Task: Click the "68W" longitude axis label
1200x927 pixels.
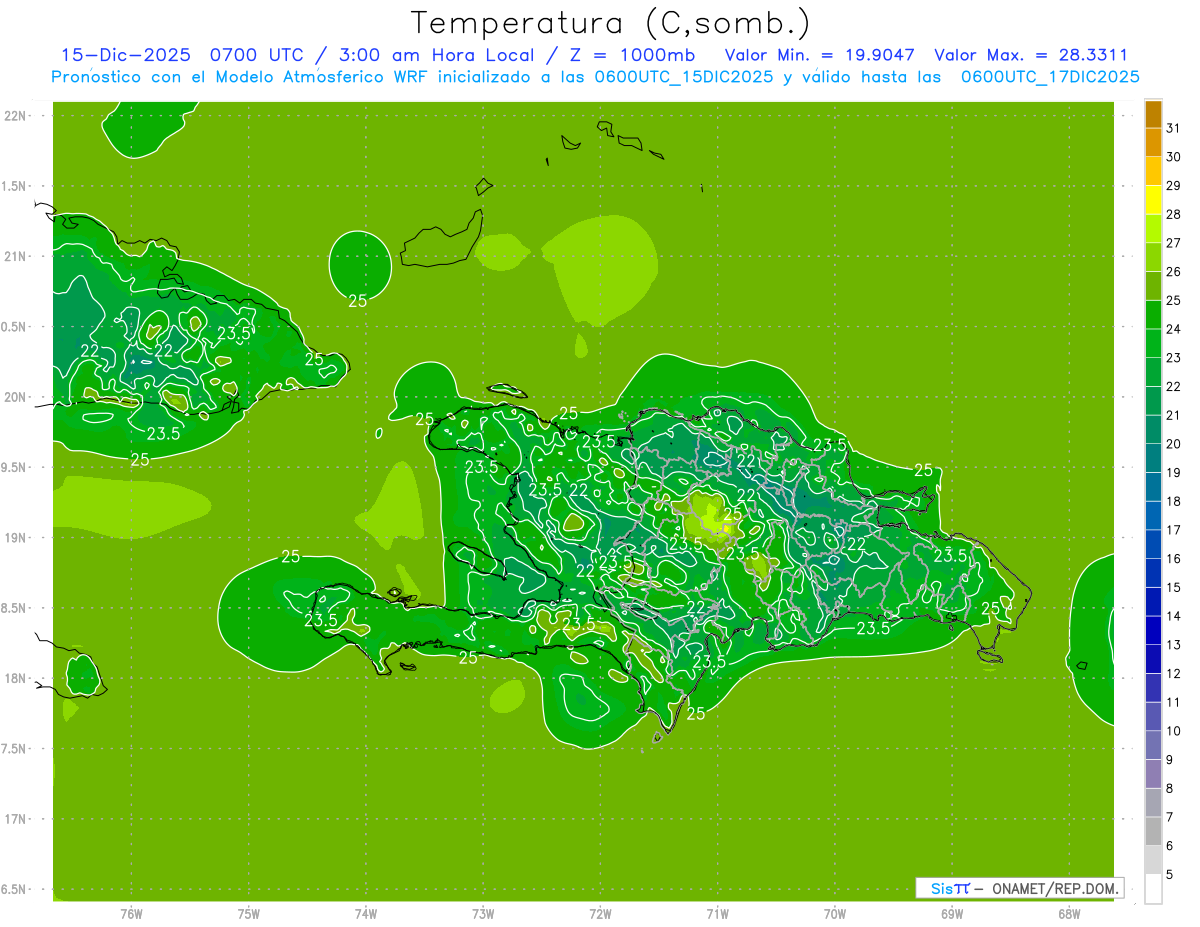Action: pyautogui.click(x=1069, y=913)
